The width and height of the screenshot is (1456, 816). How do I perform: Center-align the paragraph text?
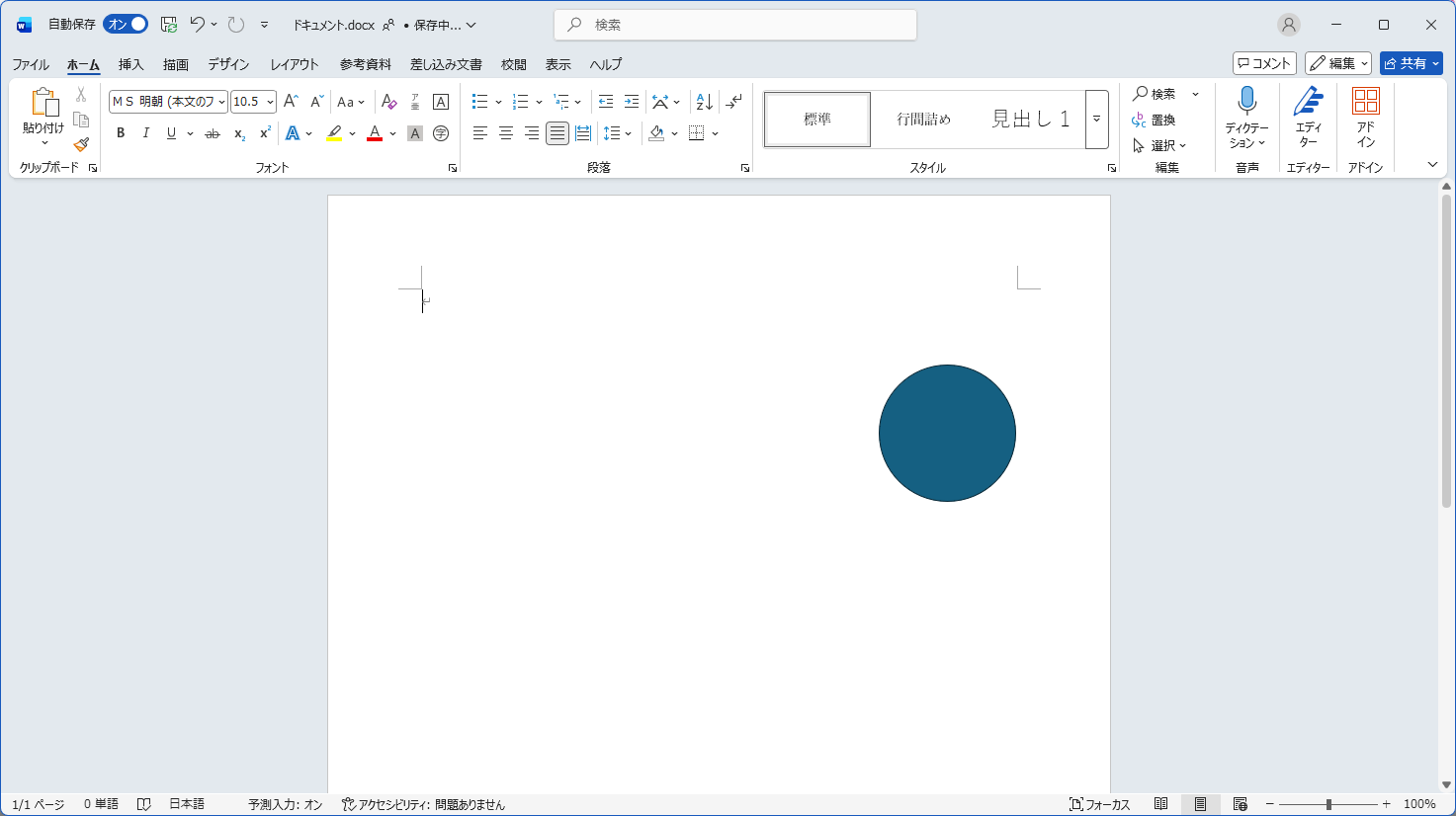(x=506, y=133)
